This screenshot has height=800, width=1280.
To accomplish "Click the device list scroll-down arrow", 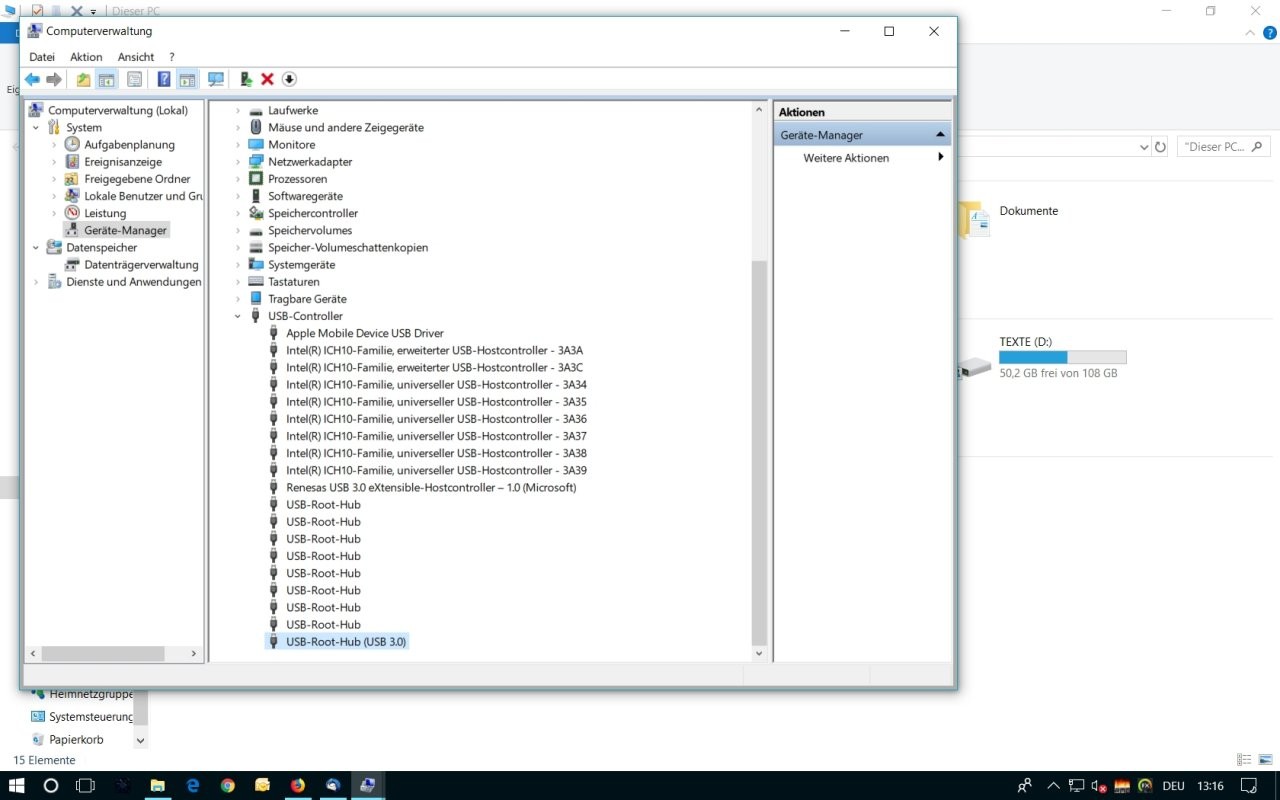I will (x=759, y=653).
